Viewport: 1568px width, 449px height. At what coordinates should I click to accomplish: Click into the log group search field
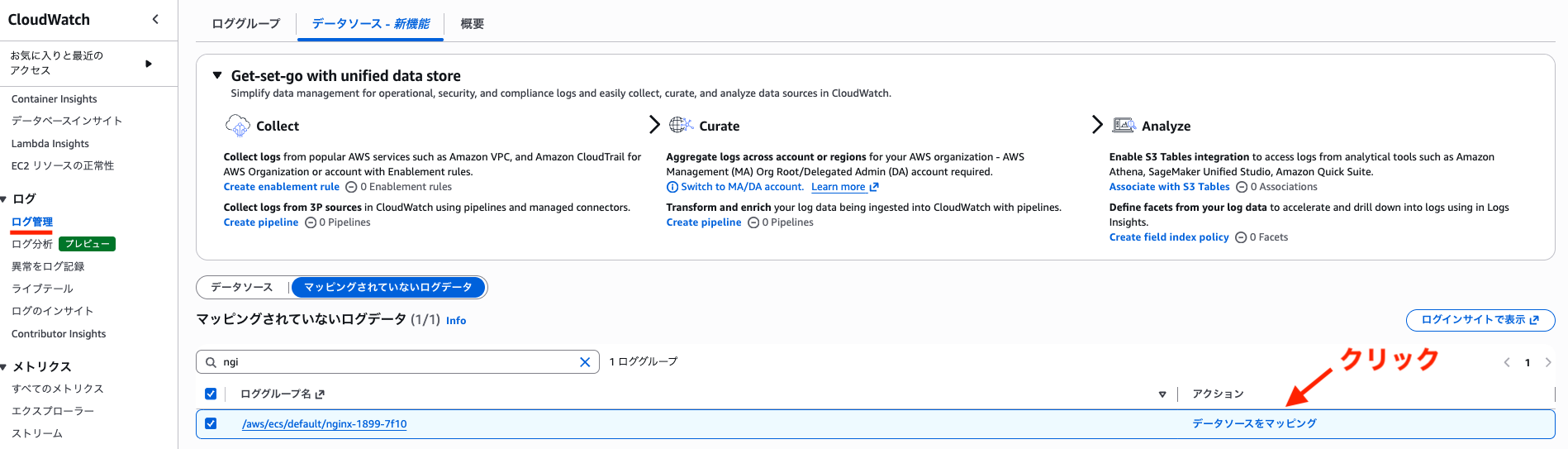(397, 362)
